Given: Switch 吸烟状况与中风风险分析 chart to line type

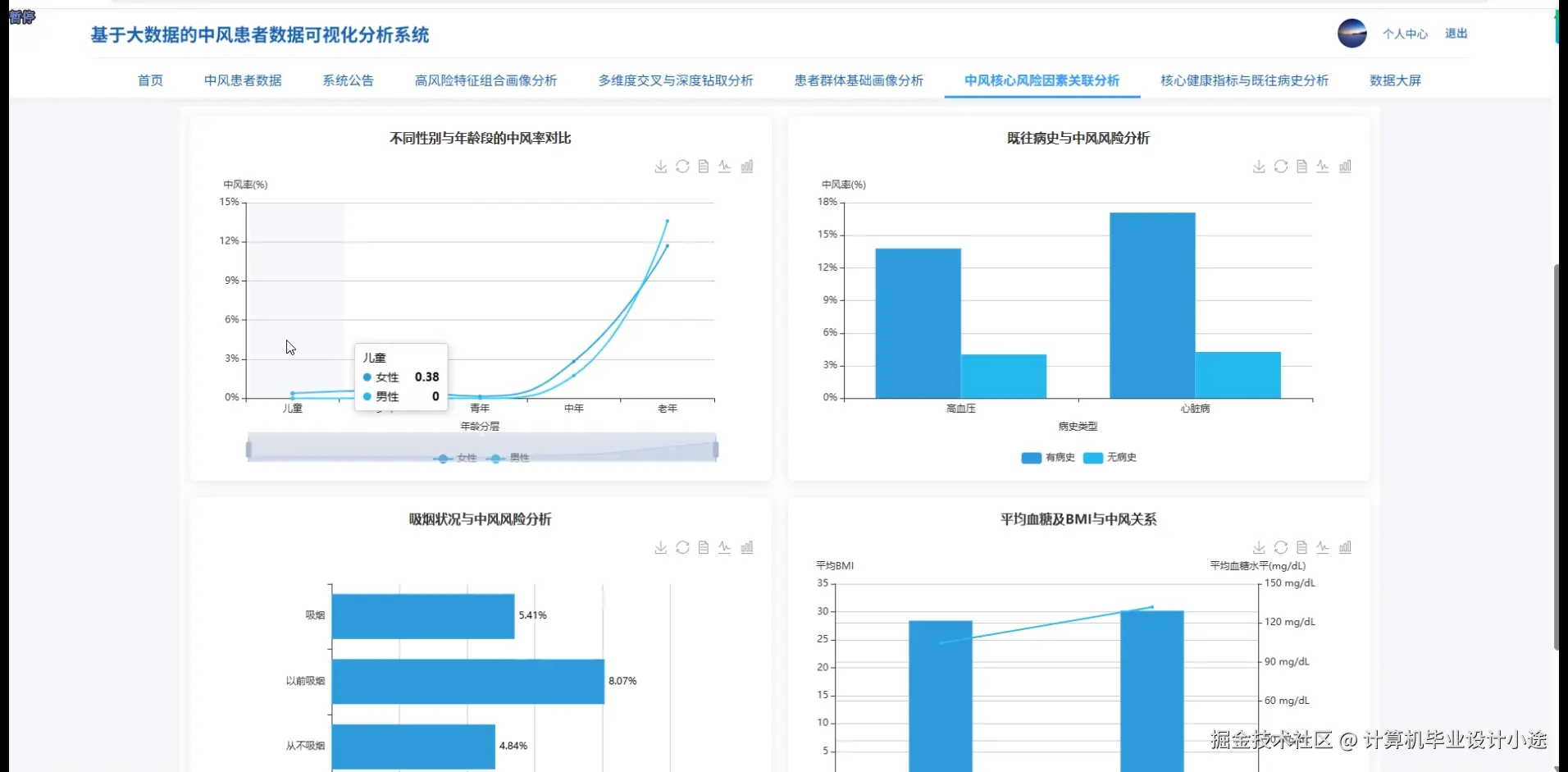Looking at the screenshot, I should tap(725, 547).
